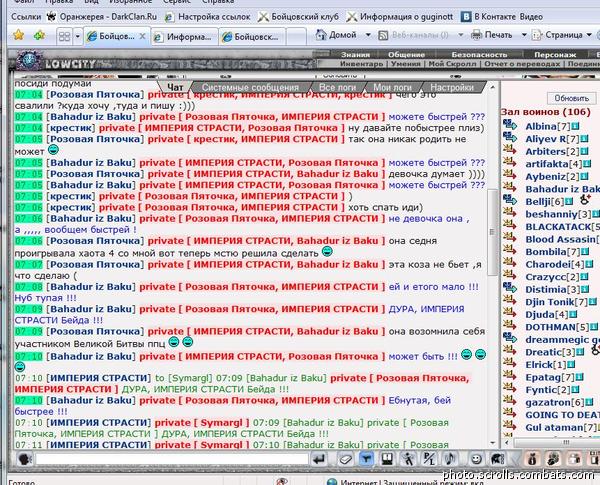Expand the web feeds dropdown arrow
600x485 pixels.
point(461,35)
